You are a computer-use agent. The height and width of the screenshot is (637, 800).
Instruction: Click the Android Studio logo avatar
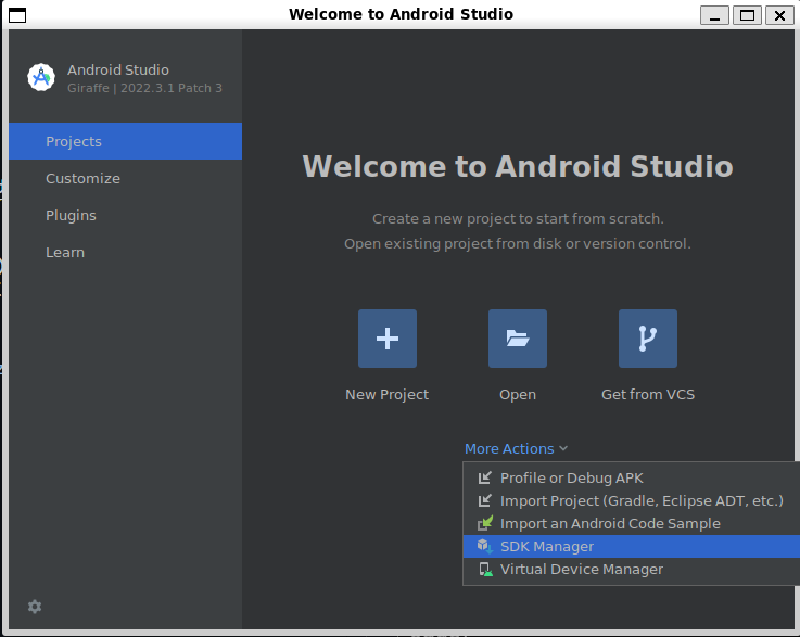point(40,78)
